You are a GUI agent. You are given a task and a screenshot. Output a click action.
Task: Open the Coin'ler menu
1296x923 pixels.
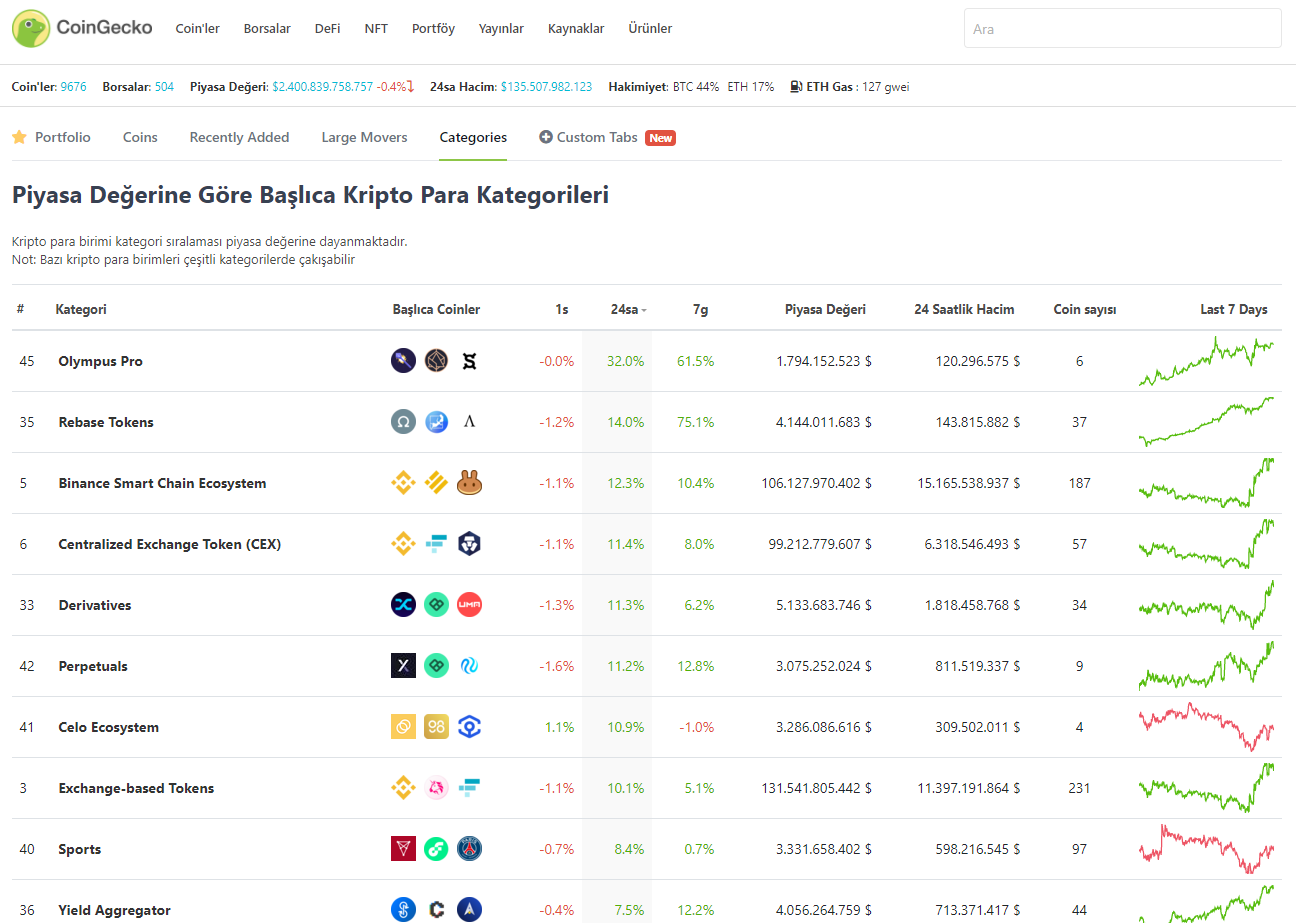click(197, 29)
